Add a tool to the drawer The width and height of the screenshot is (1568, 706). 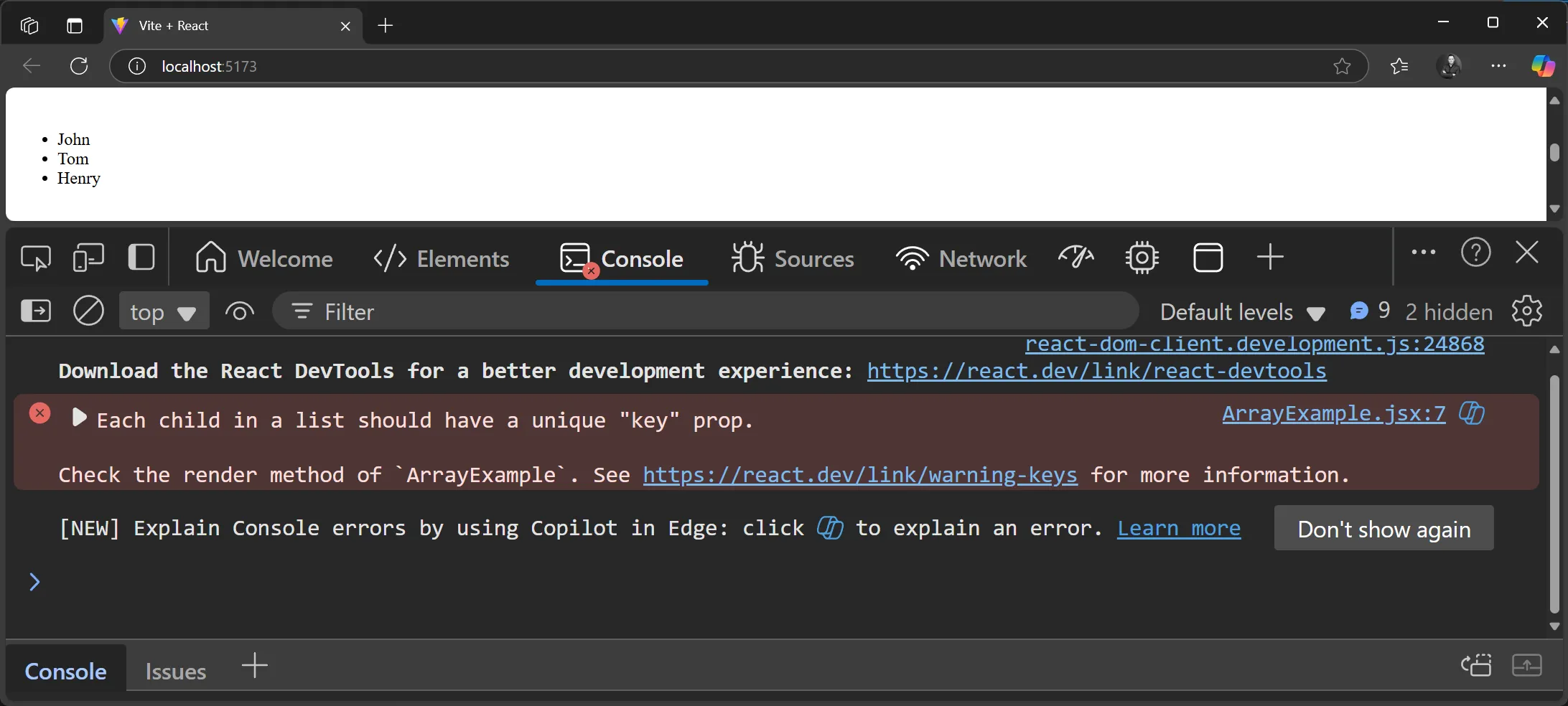click(255, 665)
